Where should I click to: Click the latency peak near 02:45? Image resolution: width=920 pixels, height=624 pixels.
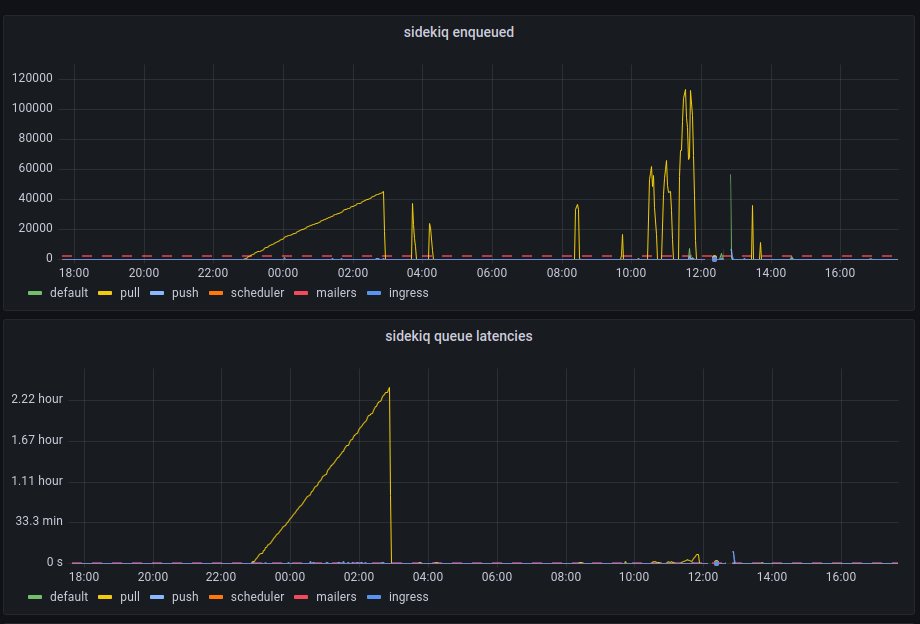pos(389,388)
